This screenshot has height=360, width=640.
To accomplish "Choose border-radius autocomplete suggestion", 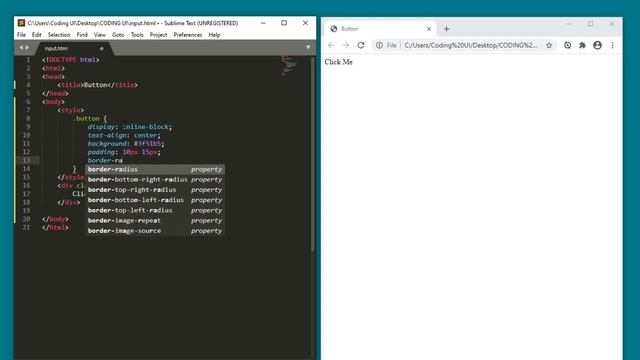I will [155, 169].
